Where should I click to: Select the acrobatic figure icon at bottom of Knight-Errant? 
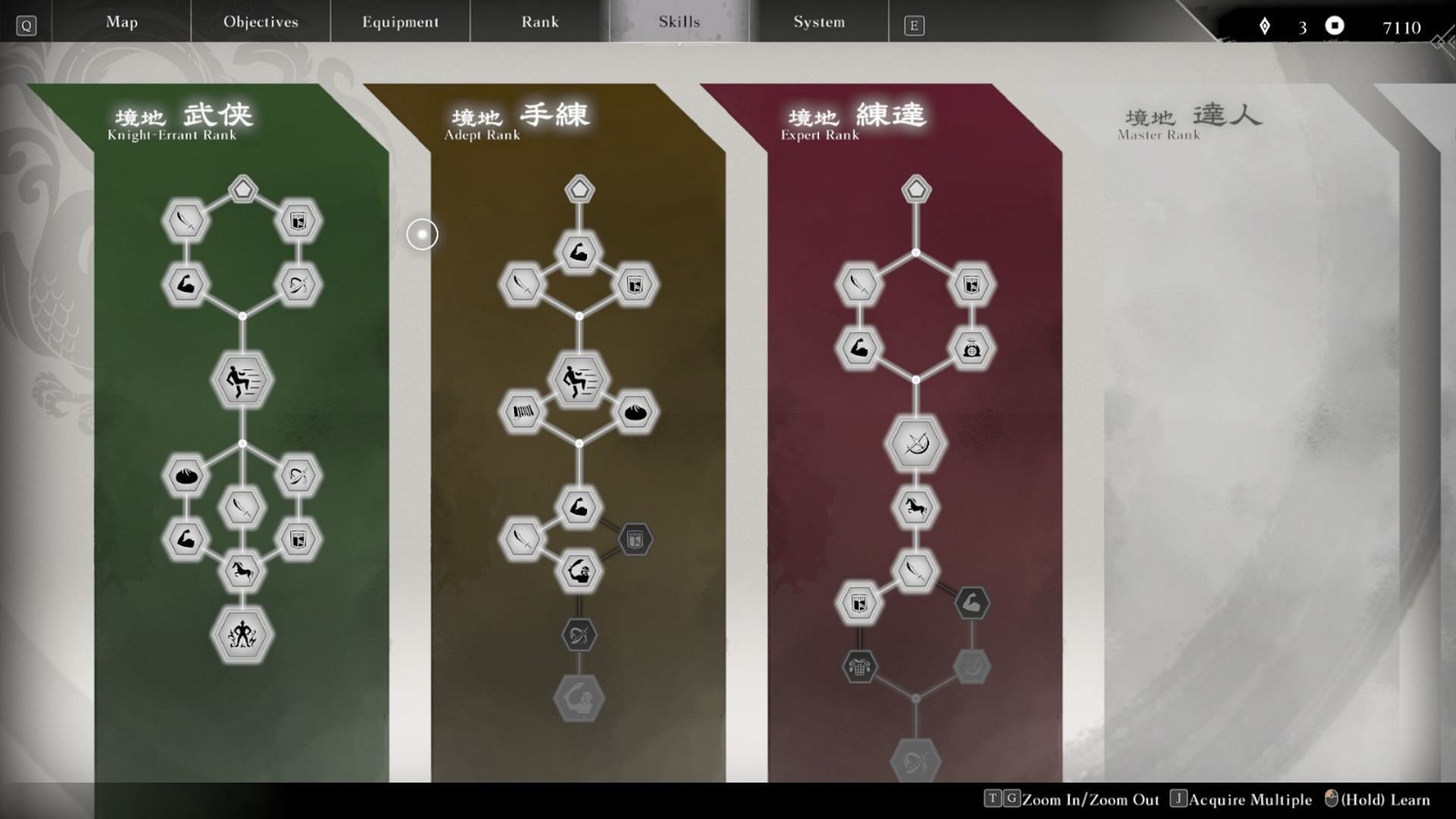coord(243,633)
